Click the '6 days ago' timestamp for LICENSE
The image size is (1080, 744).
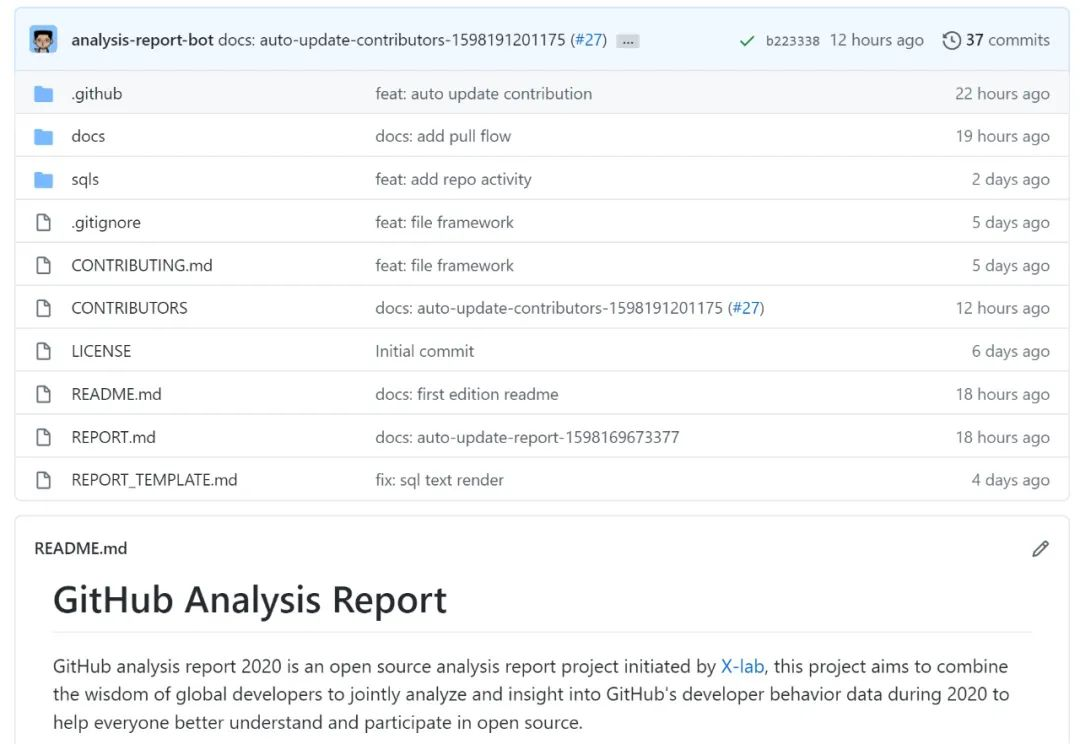click(1010, 351)
